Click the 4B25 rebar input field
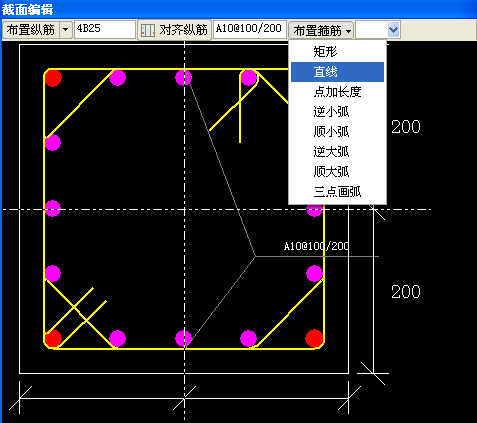The image size is (477, 423). 105,29
